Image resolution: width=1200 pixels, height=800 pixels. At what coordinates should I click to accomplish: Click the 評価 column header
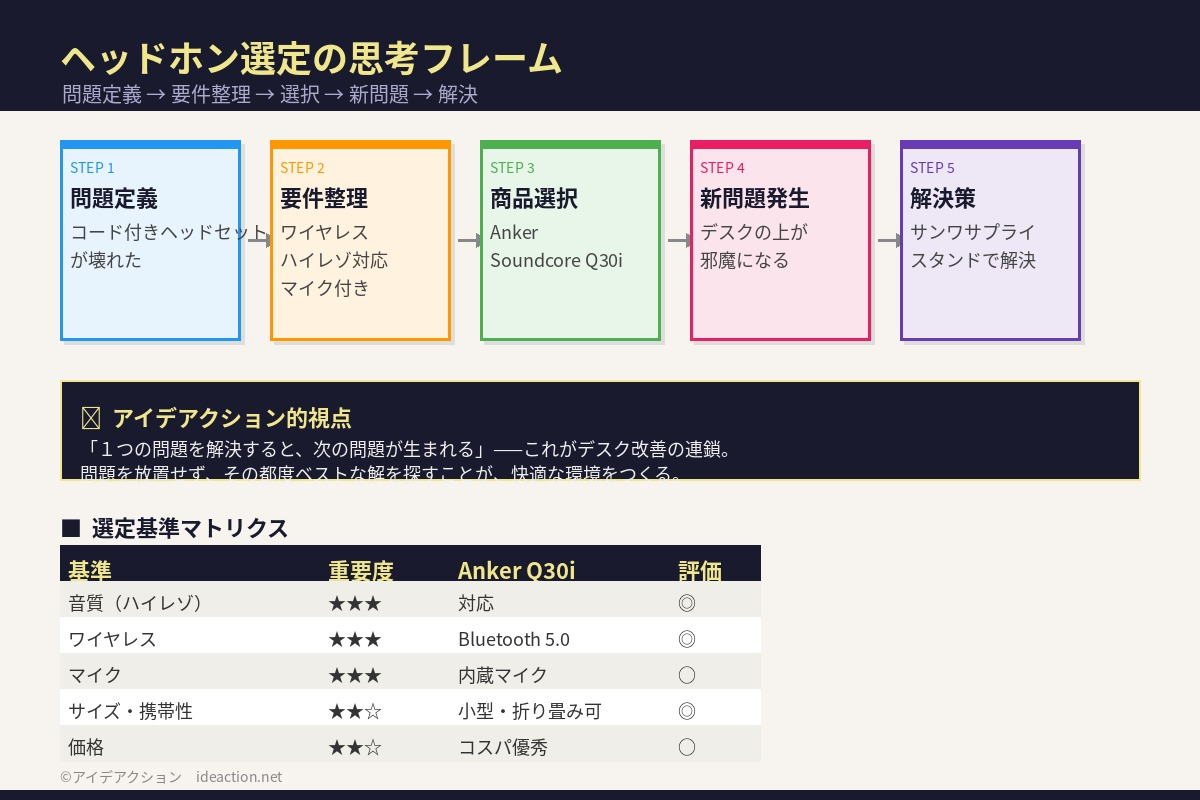pyautogui.click(x=699, y=570)
